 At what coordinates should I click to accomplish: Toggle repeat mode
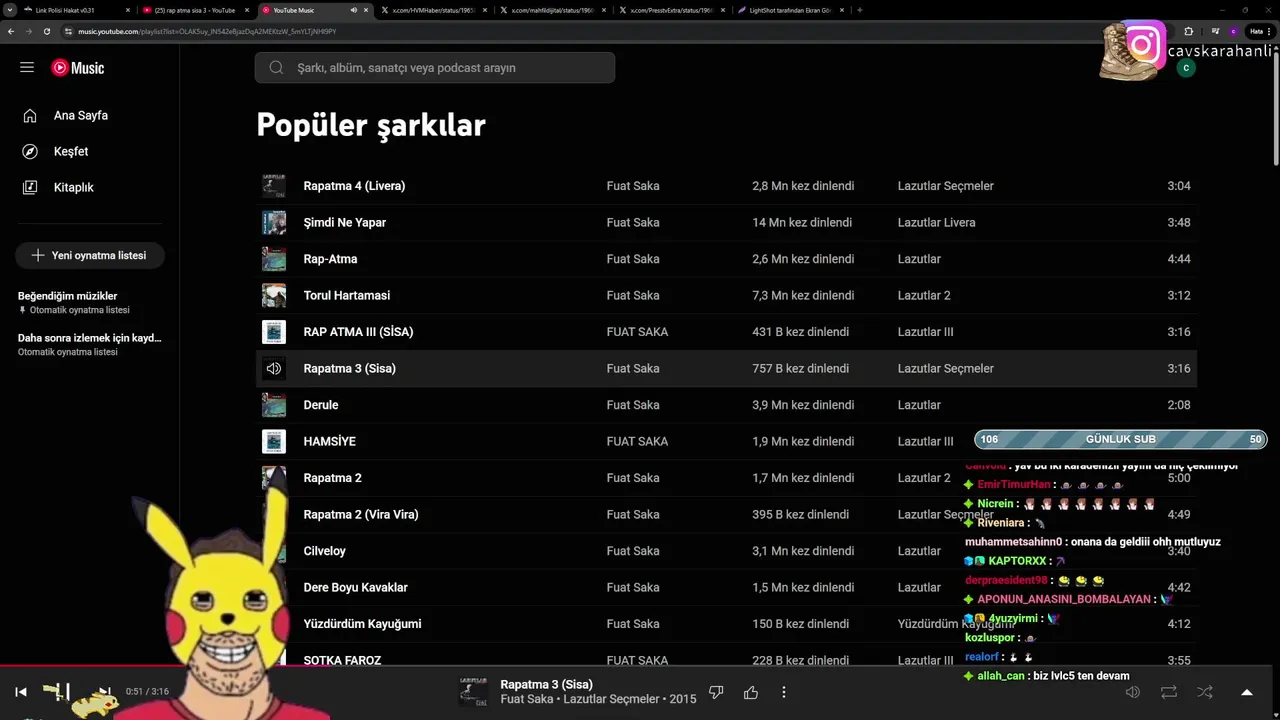coord(1169,692)
